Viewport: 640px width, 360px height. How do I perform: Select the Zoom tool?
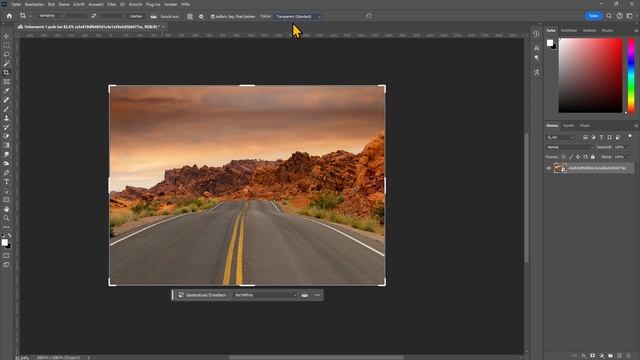(6, 218)
